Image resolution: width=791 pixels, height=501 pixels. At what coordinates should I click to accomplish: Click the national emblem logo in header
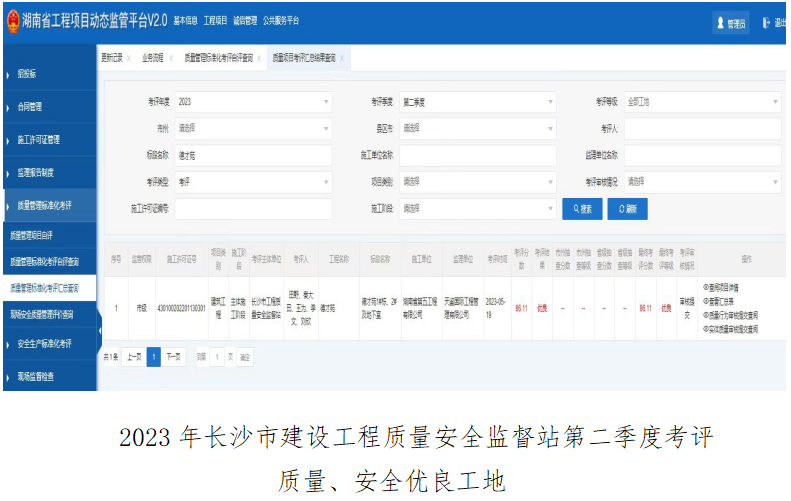pos(13,22)
